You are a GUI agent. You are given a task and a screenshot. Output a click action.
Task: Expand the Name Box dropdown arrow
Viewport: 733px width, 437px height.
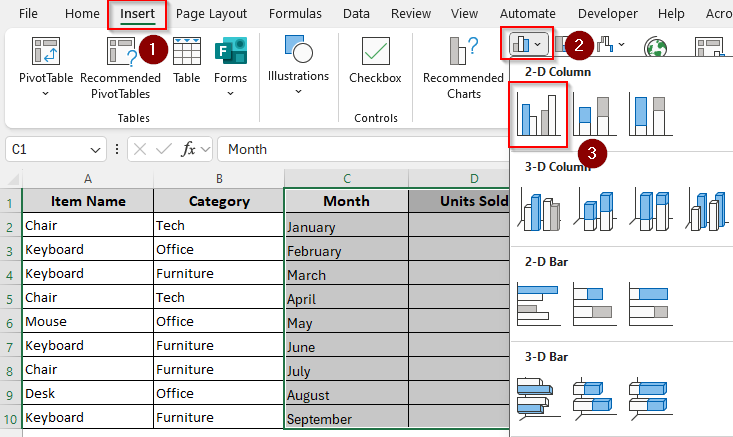(x=95, y=149)
